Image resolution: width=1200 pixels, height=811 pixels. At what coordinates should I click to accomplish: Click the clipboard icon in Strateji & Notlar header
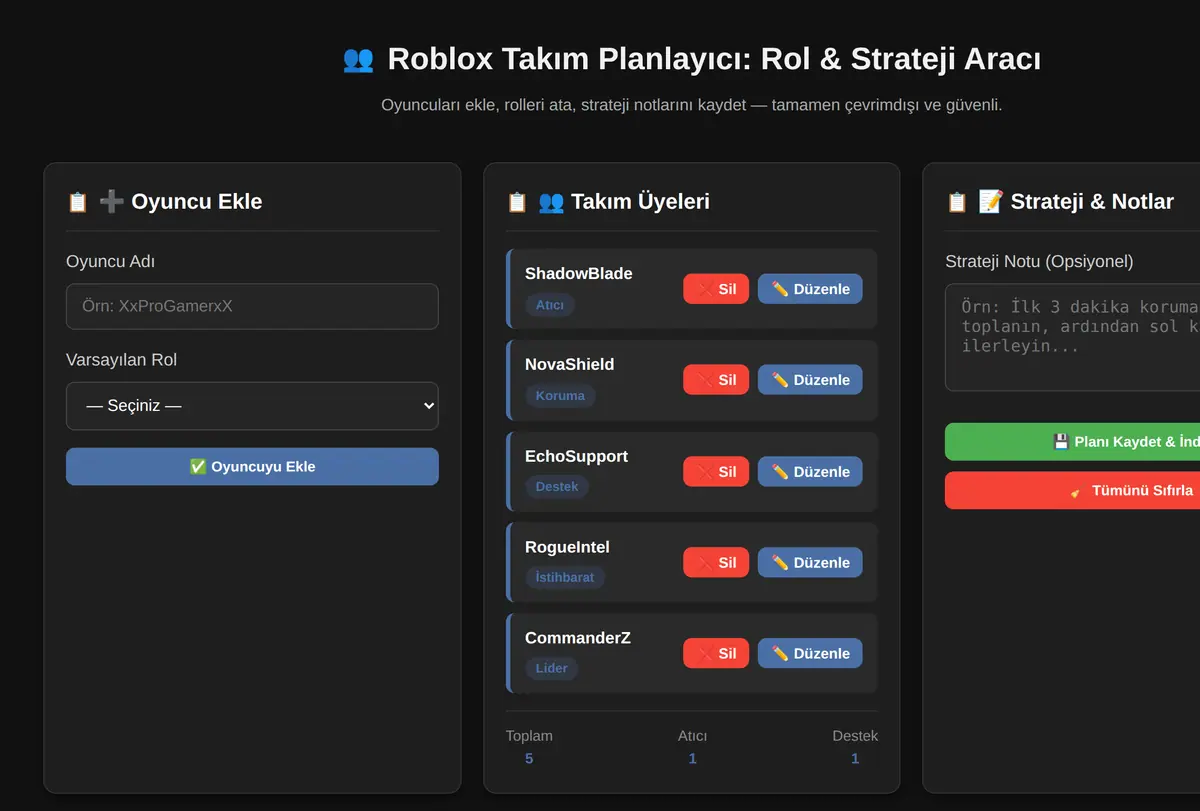(x=957, y=202)
